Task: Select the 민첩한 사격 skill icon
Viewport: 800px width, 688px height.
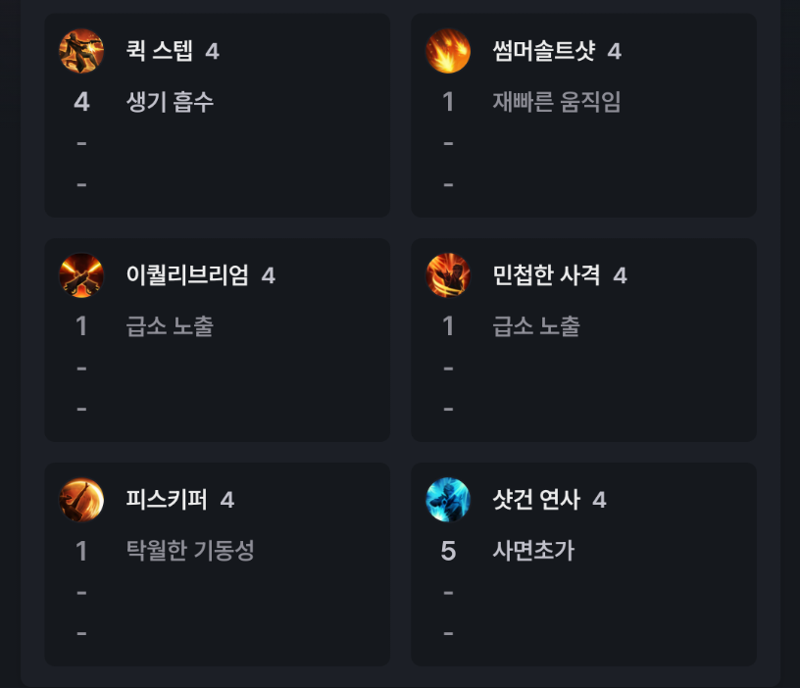Action: pyautogui.click(x=448, y=275)
